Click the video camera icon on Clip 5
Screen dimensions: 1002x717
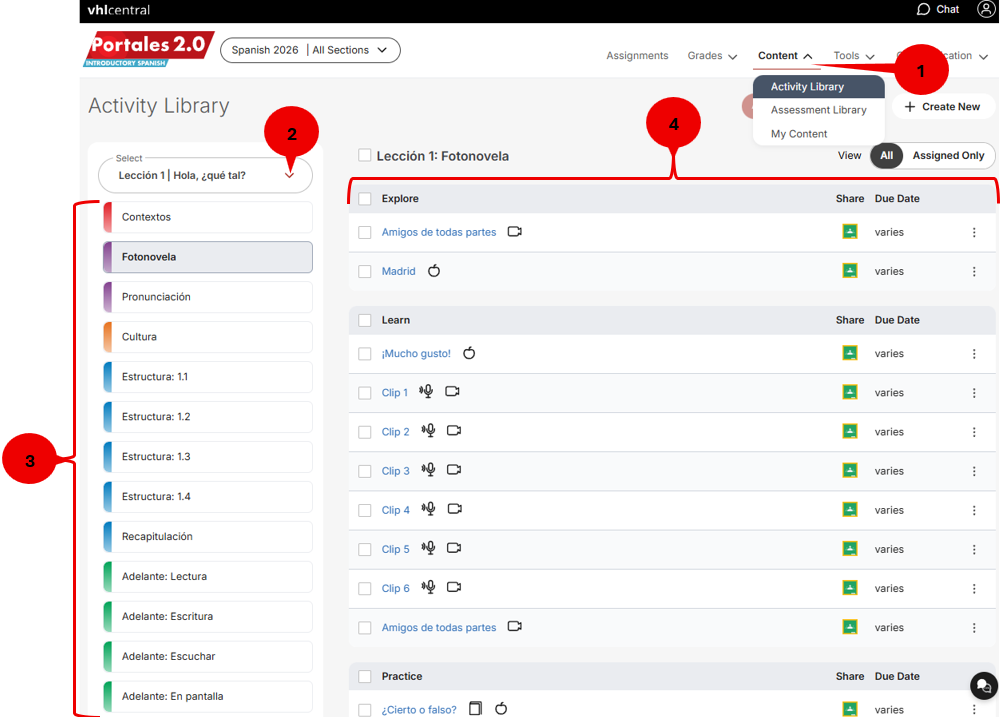click(454, 548)
